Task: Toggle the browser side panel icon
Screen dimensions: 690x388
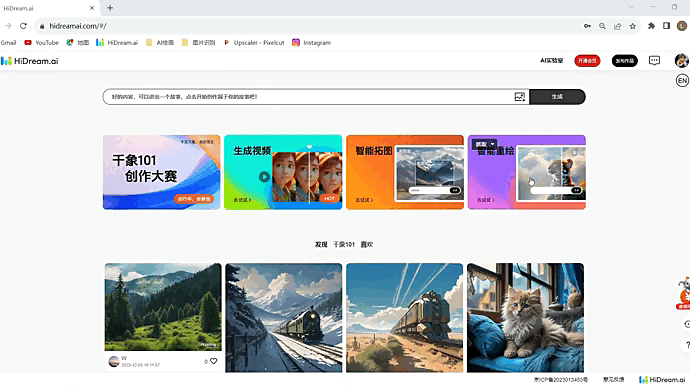Action: point(666,26)
